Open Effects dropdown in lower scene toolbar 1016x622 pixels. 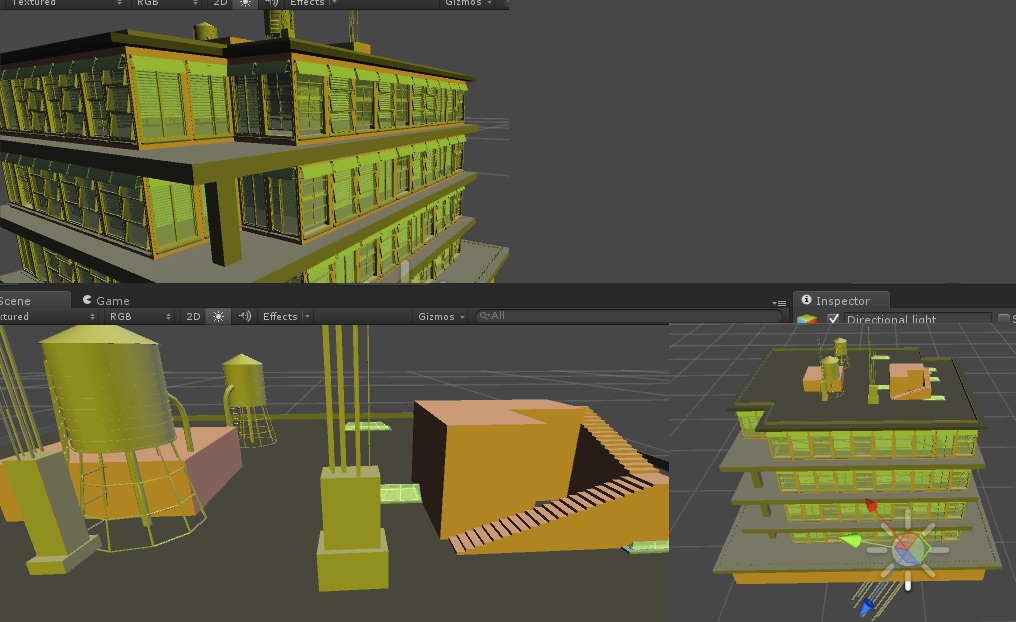tap(286, 316)
